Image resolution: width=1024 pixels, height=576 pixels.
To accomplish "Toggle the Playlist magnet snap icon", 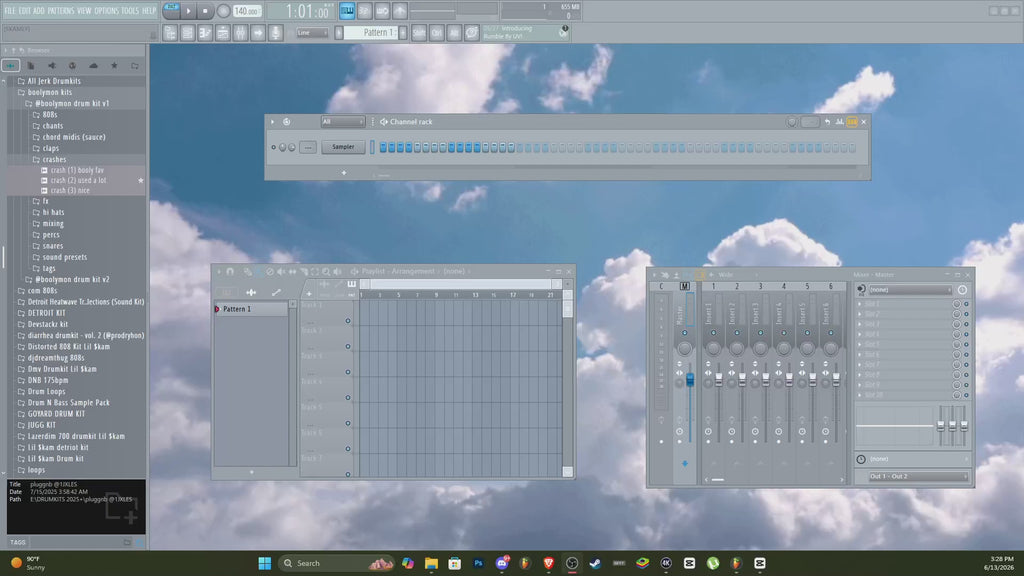I will coord(230,271).
